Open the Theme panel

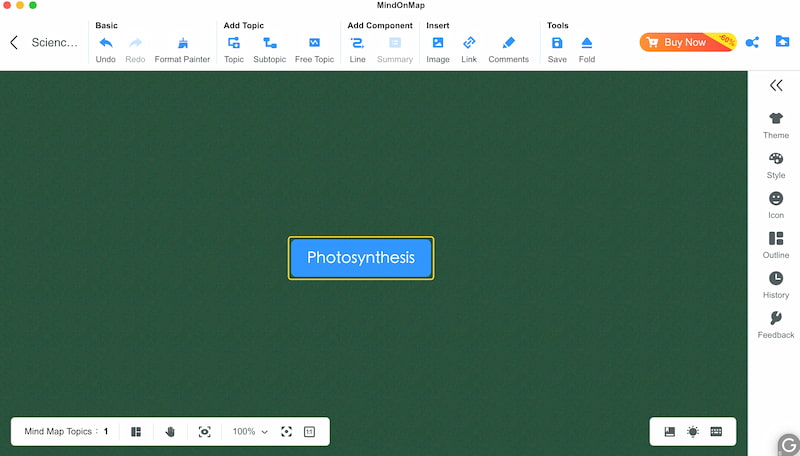[776, 125]
